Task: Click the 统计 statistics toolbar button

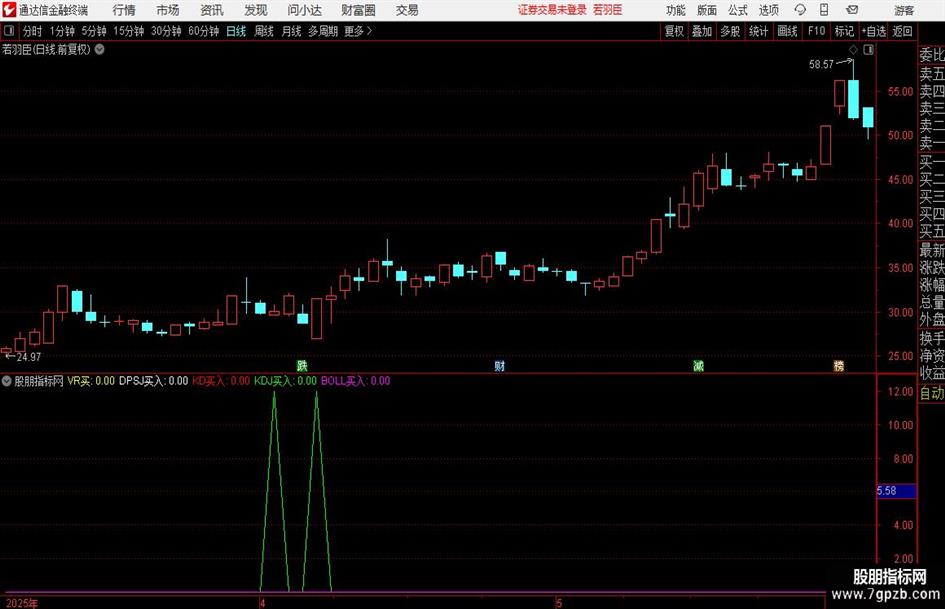Action: tap(759, 31)
